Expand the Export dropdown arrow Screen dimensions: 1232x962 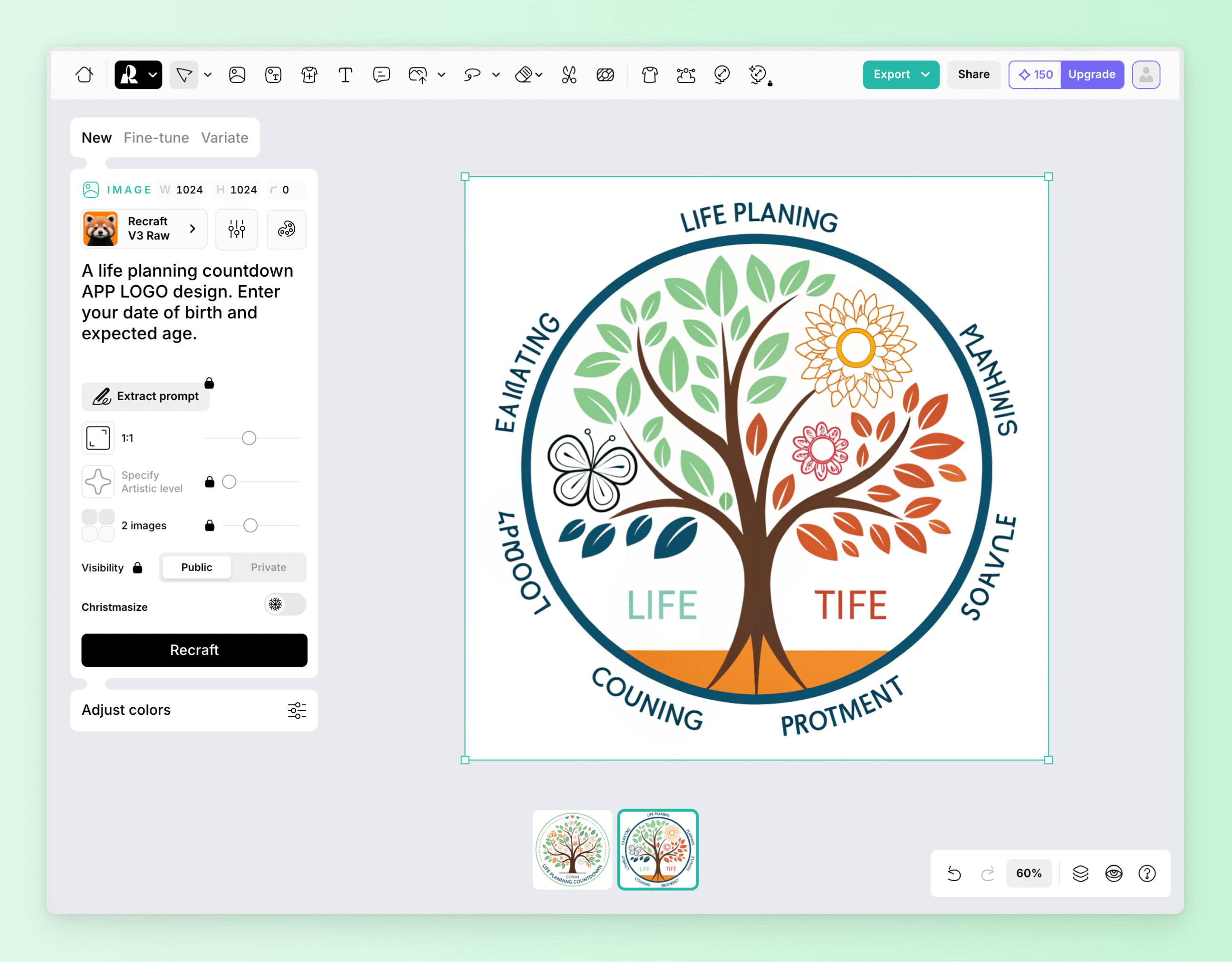[x=925, y=75]
